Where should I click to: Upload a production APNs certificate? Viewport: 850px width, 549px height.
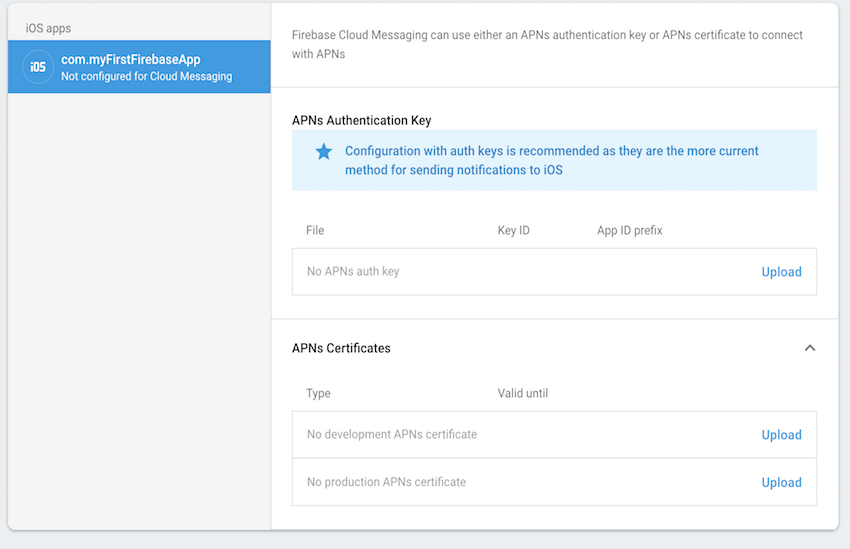781,483
